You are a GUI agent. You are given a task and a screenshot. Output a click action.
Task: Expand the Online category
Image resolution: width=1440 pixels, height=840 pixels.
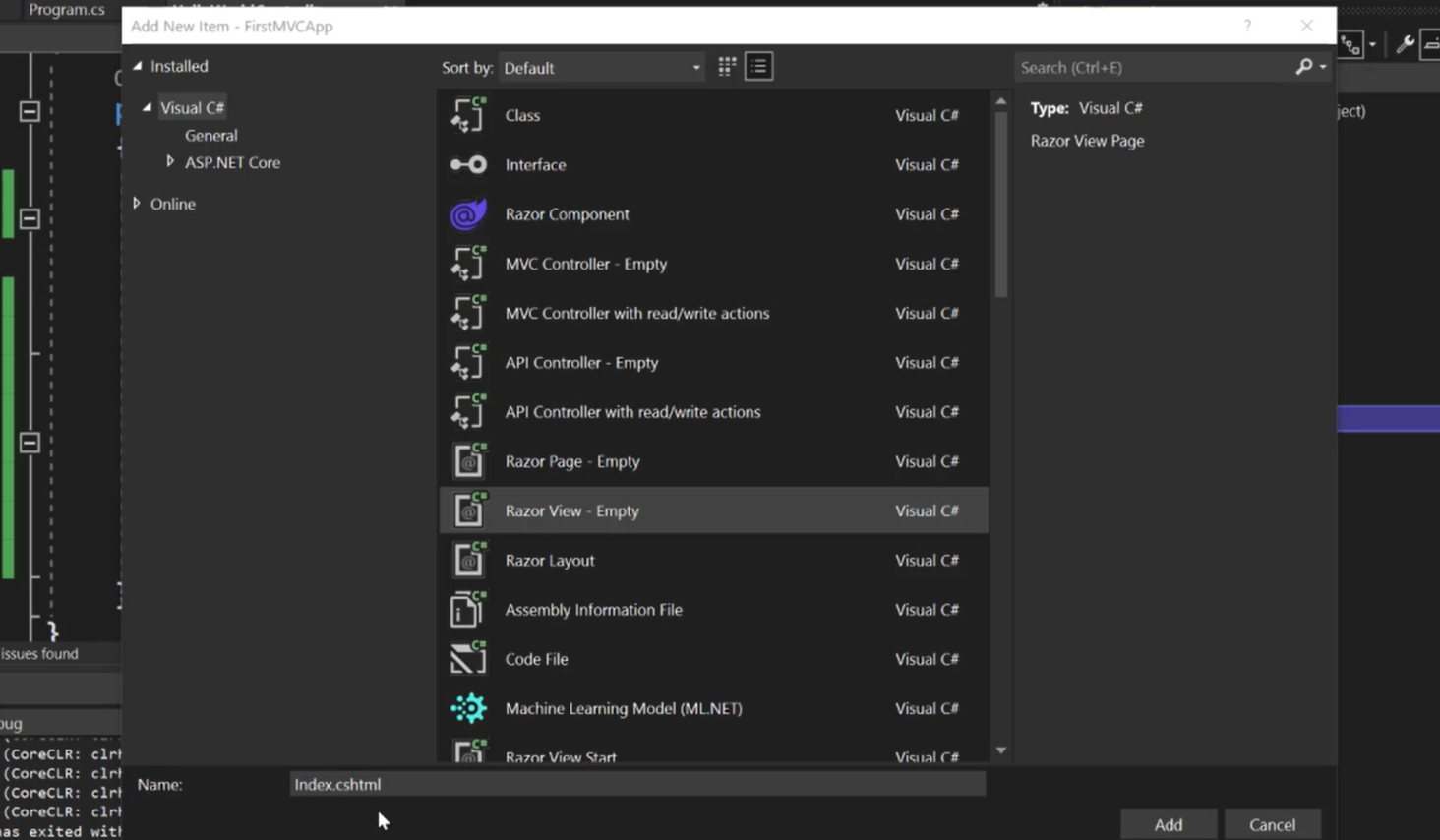(137, 204)
